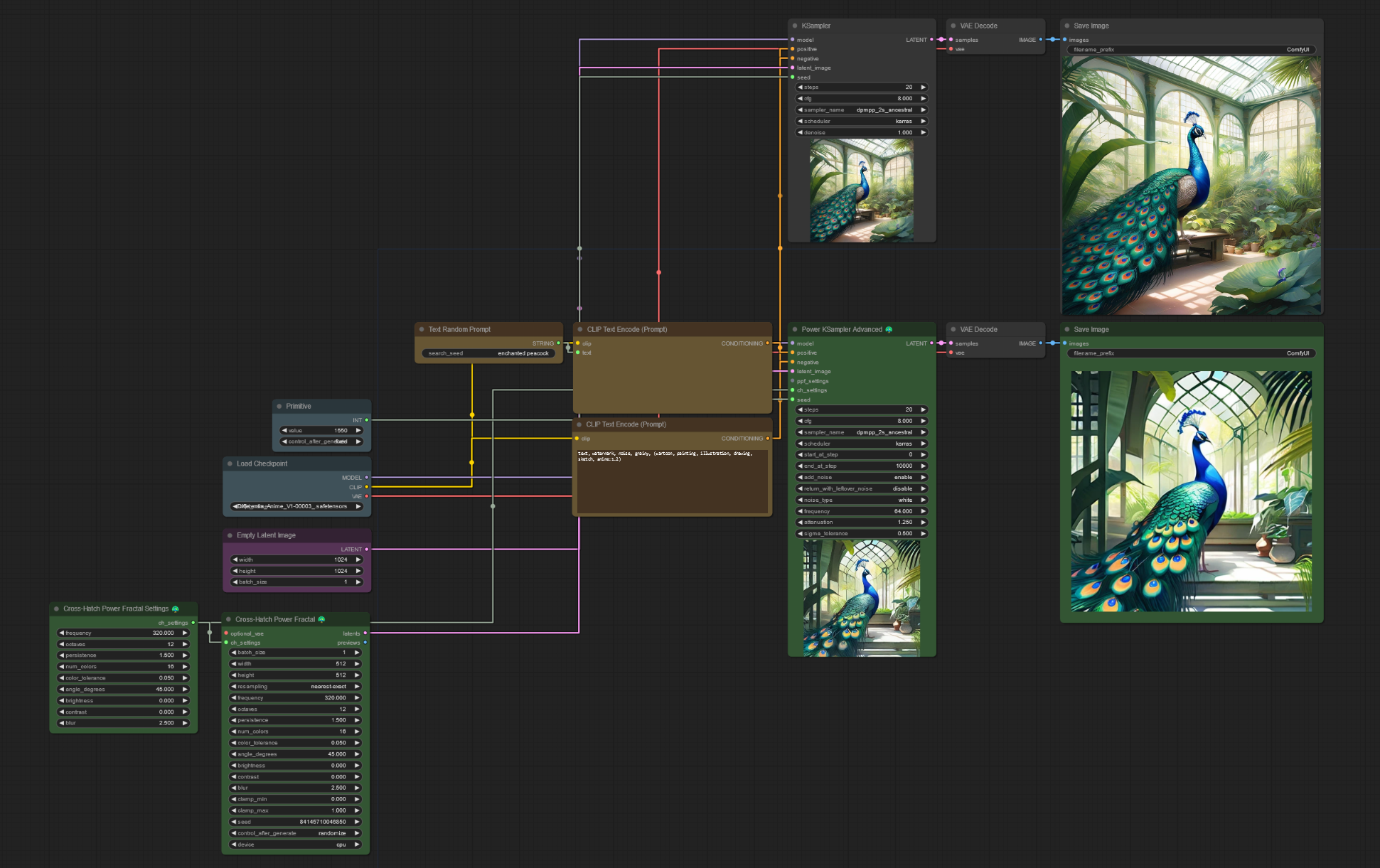Click the previews output socket on Cross-Hatch Power Fractal
The image size is (1380, 868).
point(365,643)
